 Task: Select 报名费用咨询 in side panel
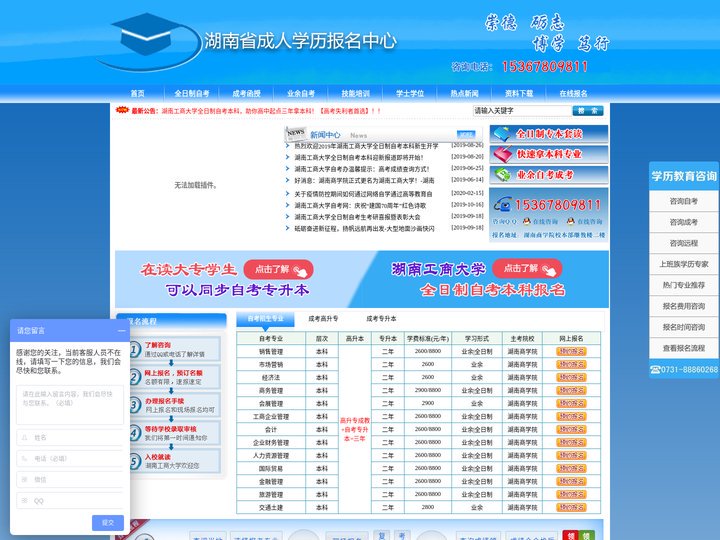point(684,306)
